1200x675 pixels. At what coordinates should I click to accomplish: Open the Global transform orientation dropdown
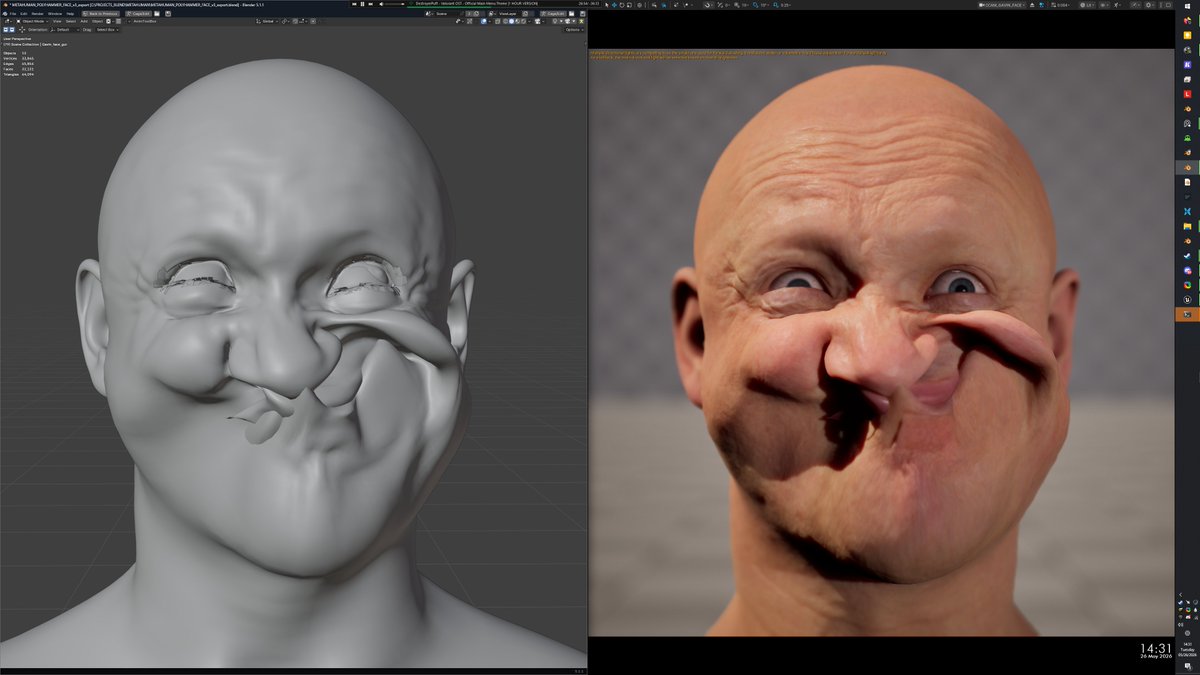coord(267,21)
